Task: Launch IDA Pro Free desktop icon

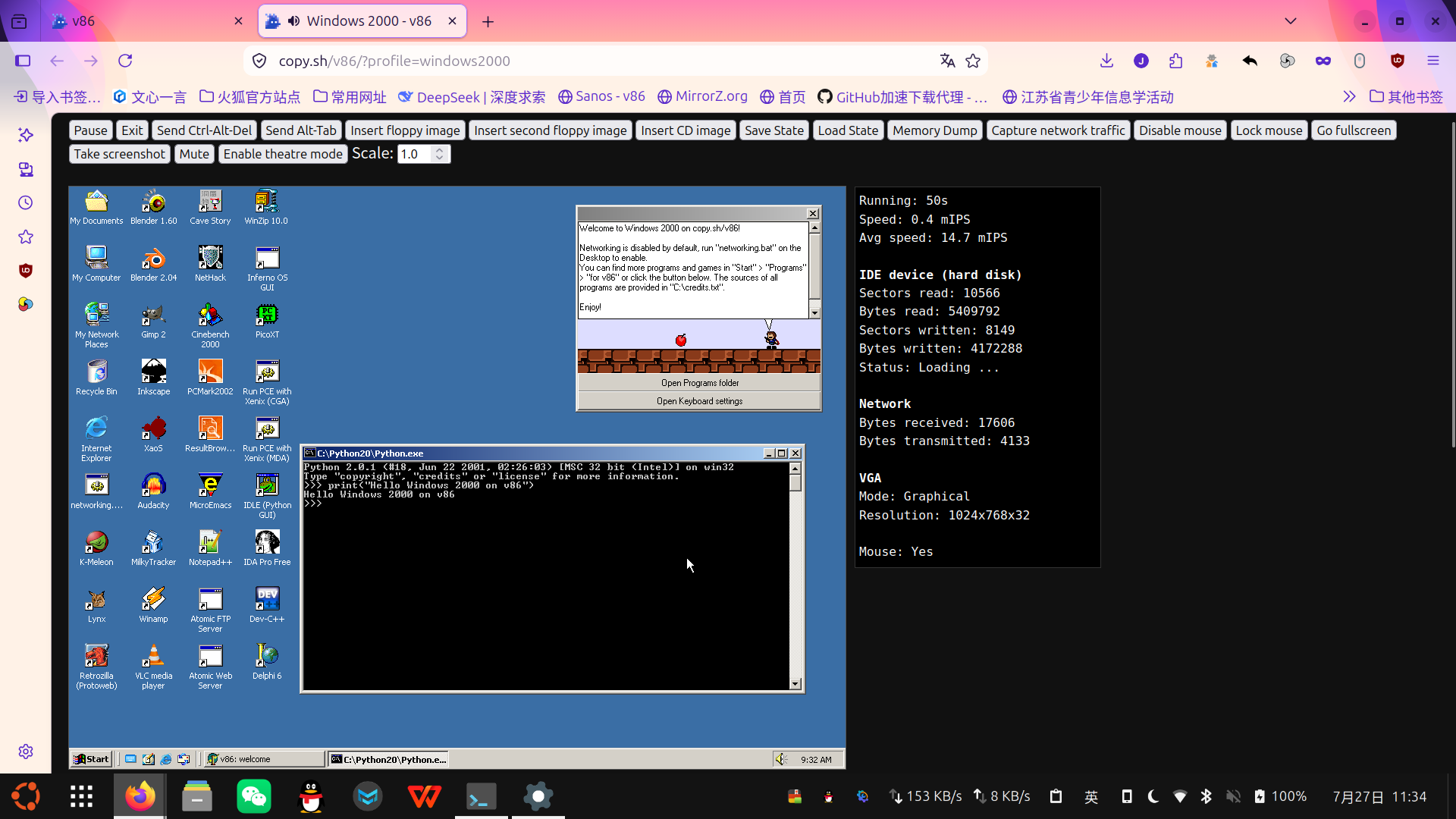Action: pos(267,548)
